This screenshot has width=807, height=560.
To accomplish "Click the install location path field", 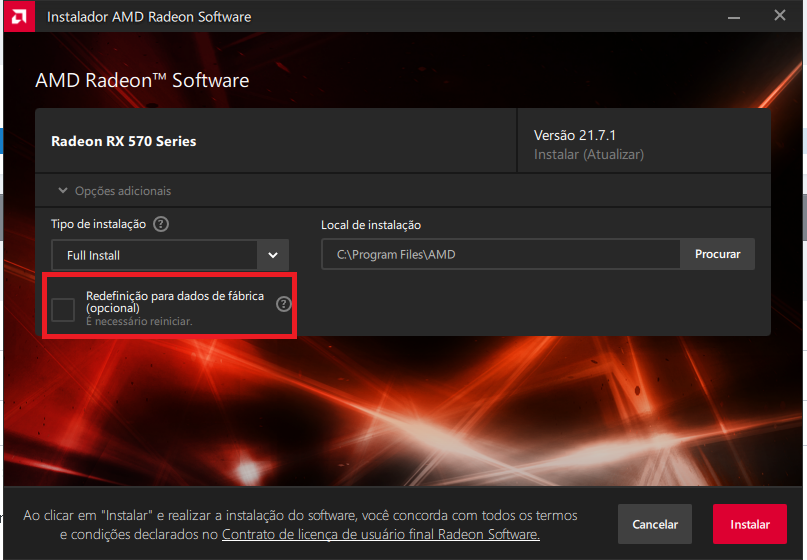I will (501, 254).
